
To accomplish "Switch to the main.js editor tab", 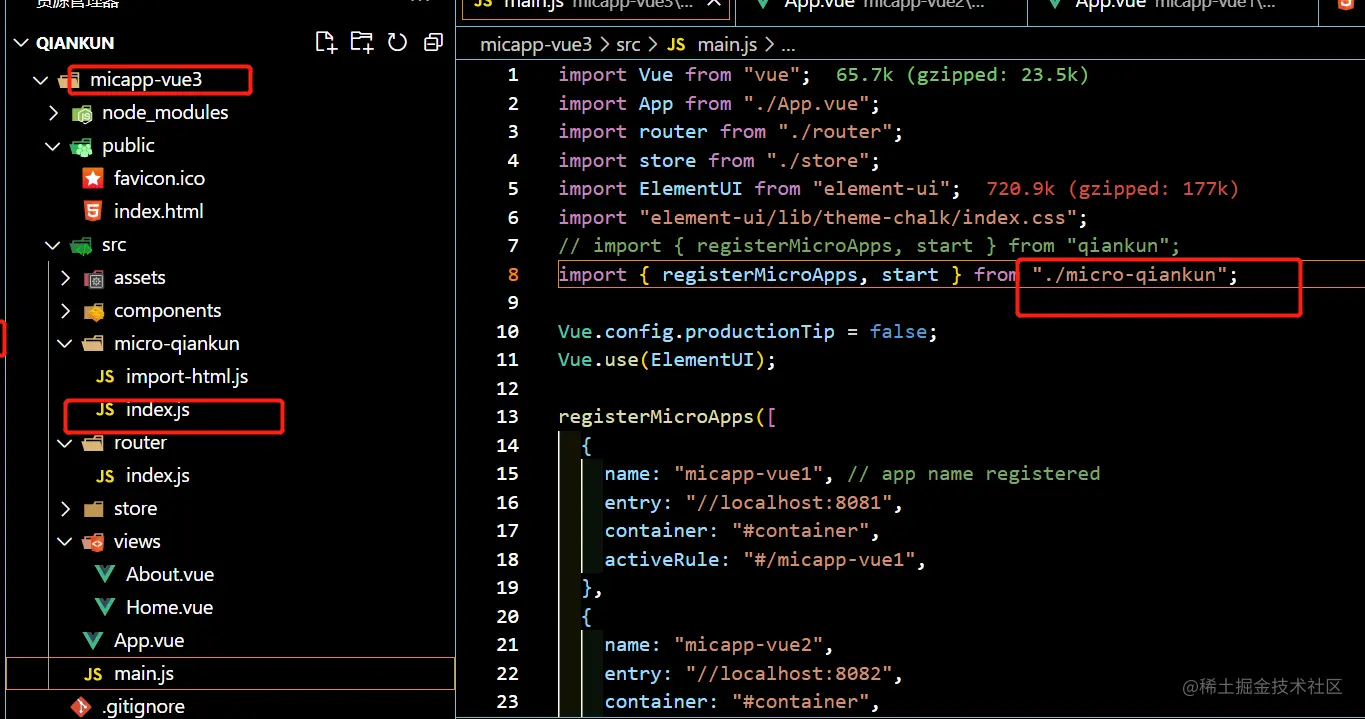I will tap(595, 8).
